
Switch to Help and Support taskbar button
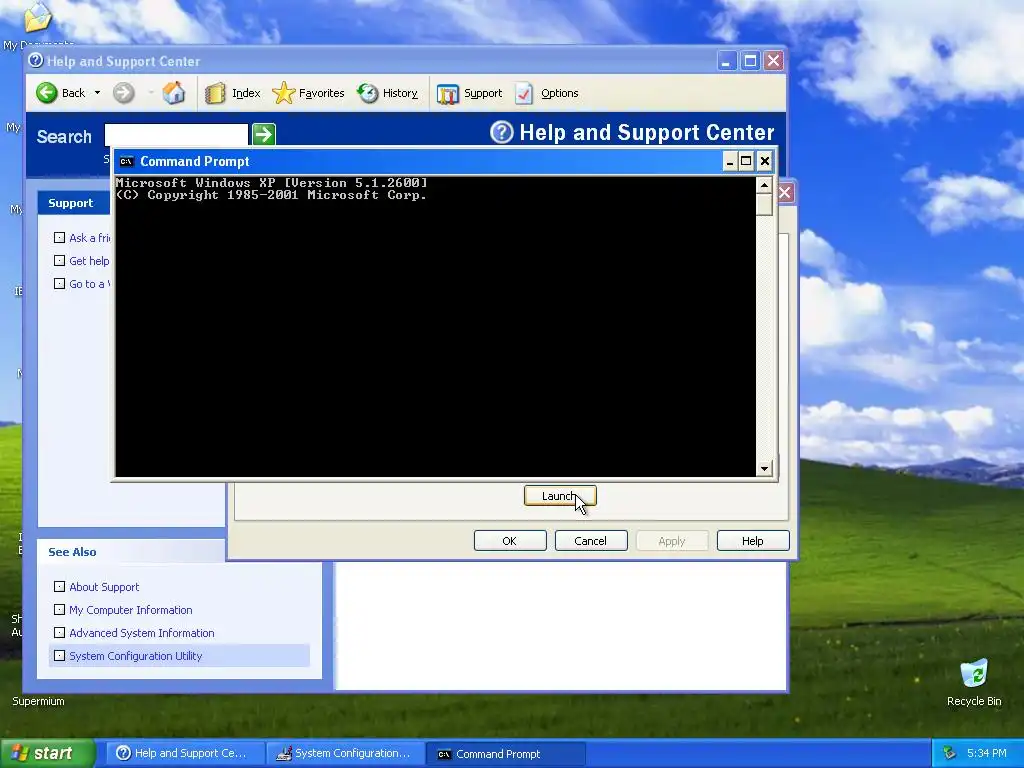185,753
